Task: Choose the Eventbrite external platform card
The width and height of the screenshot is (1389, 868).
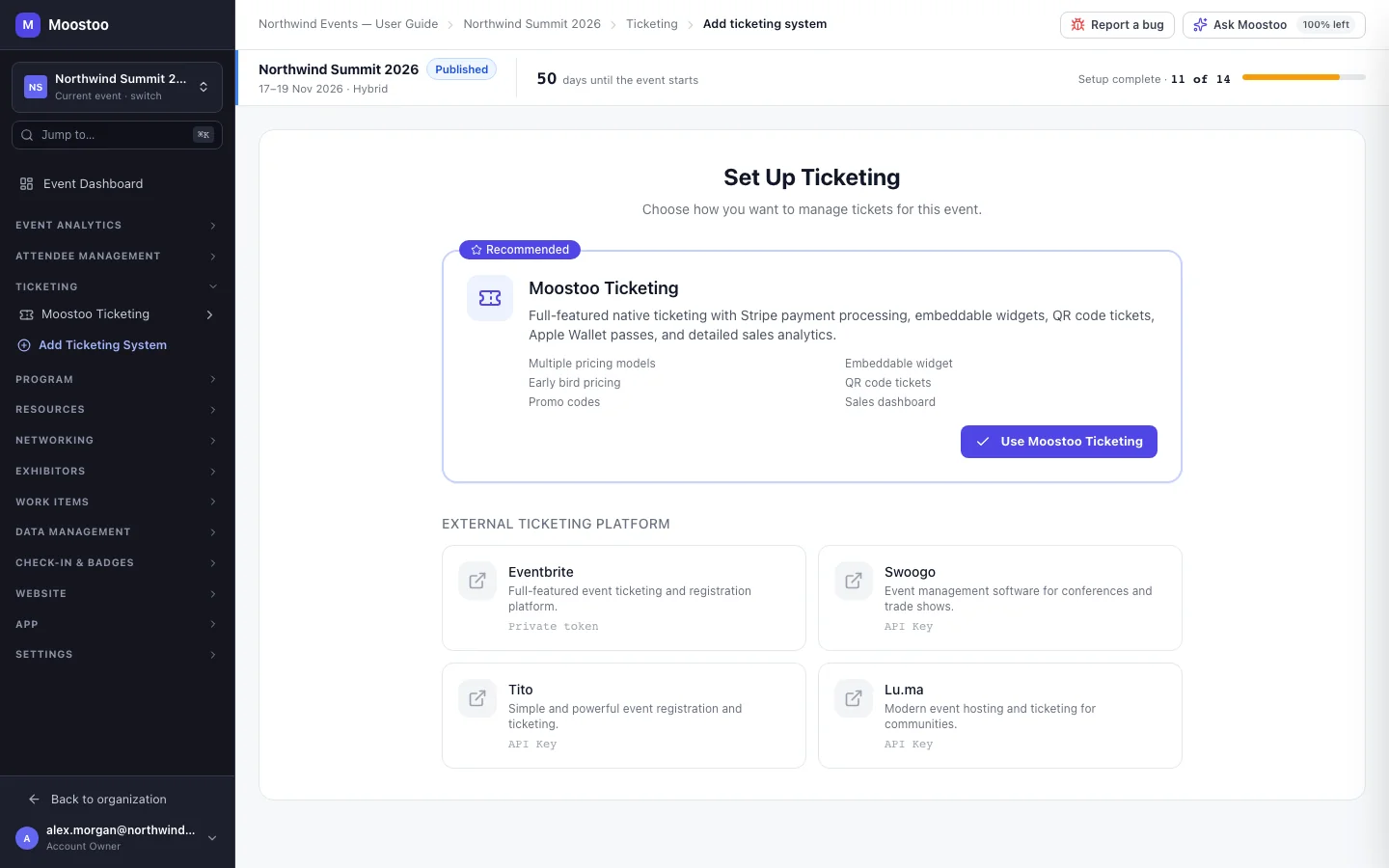Action: point(624,598)
